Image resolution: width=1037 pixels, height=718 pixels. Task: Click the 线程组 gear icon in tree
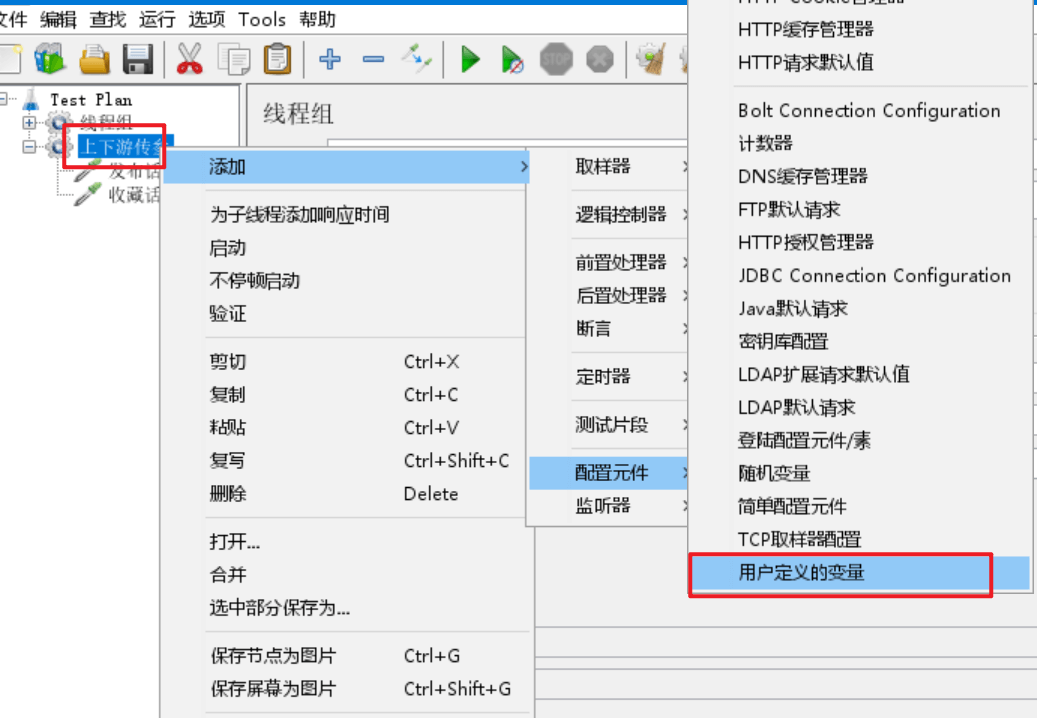click(x=58, y=122)
